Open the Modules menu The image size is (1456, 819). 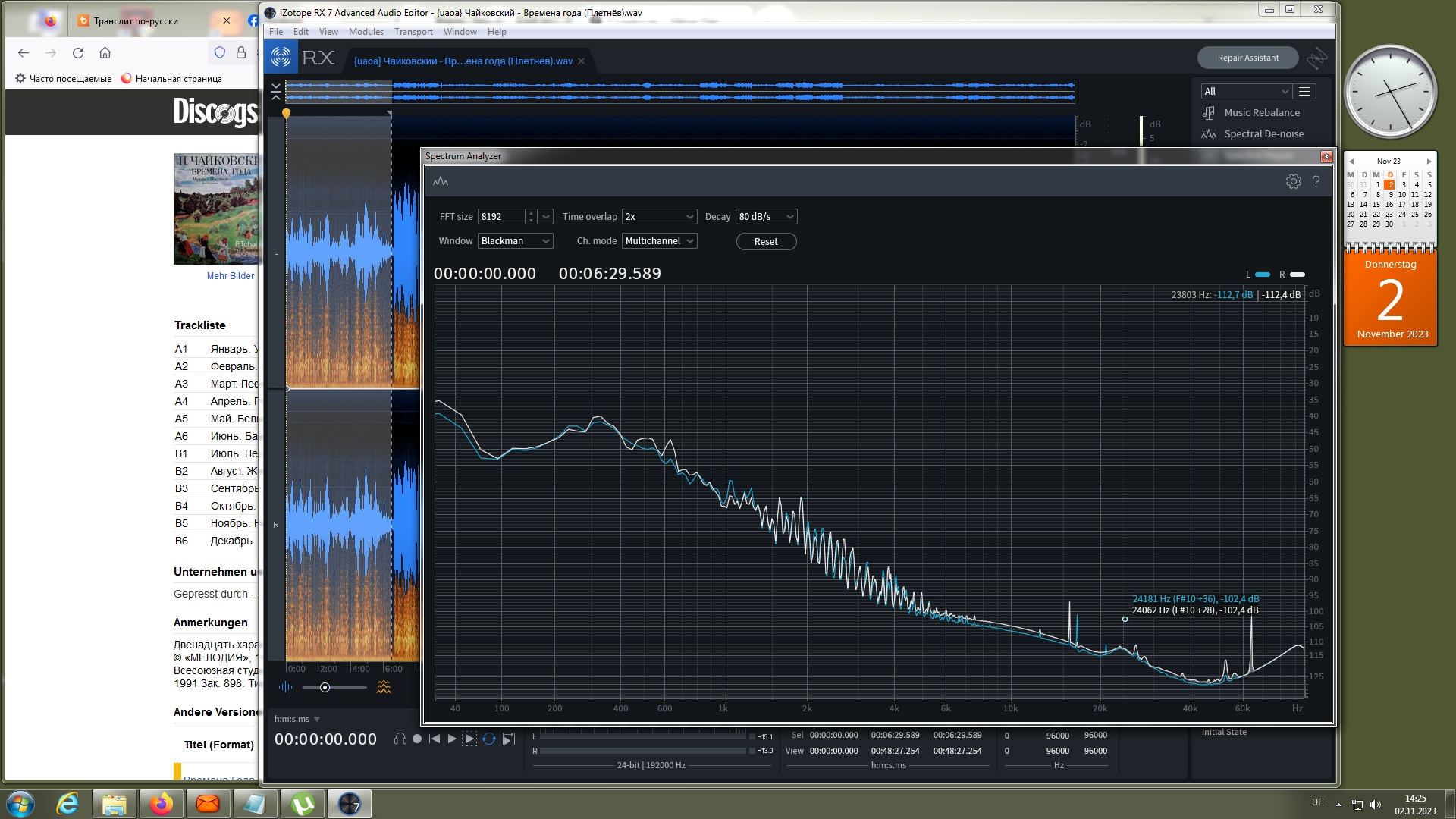click(x=366, y=32)
